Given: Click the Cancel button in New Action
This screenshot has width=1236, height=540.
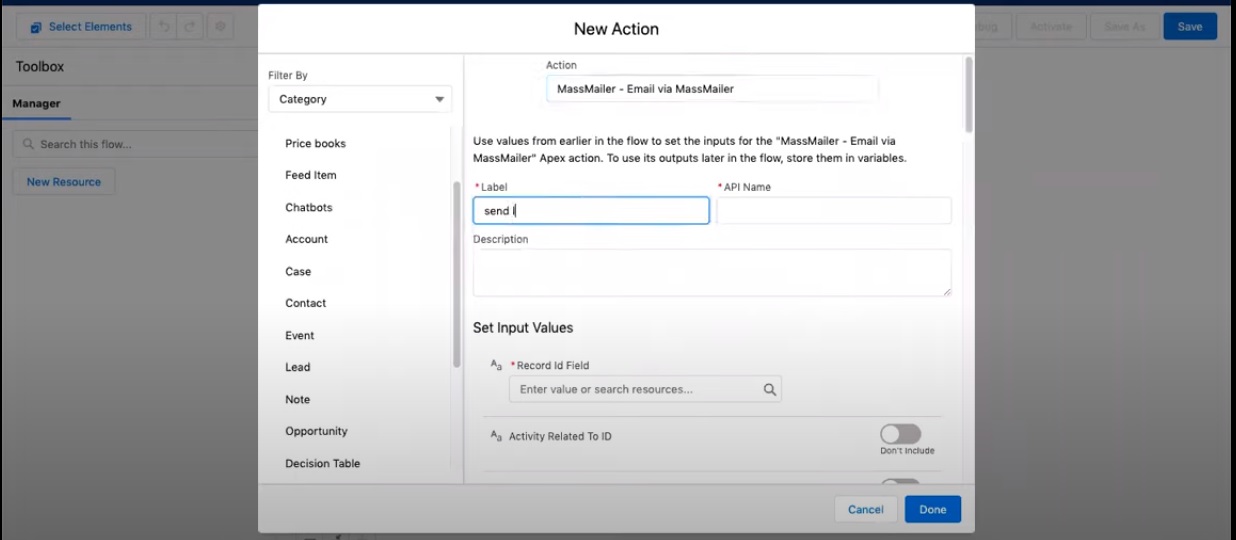Looking at the screenshot, I should click(x=865, y=509).
